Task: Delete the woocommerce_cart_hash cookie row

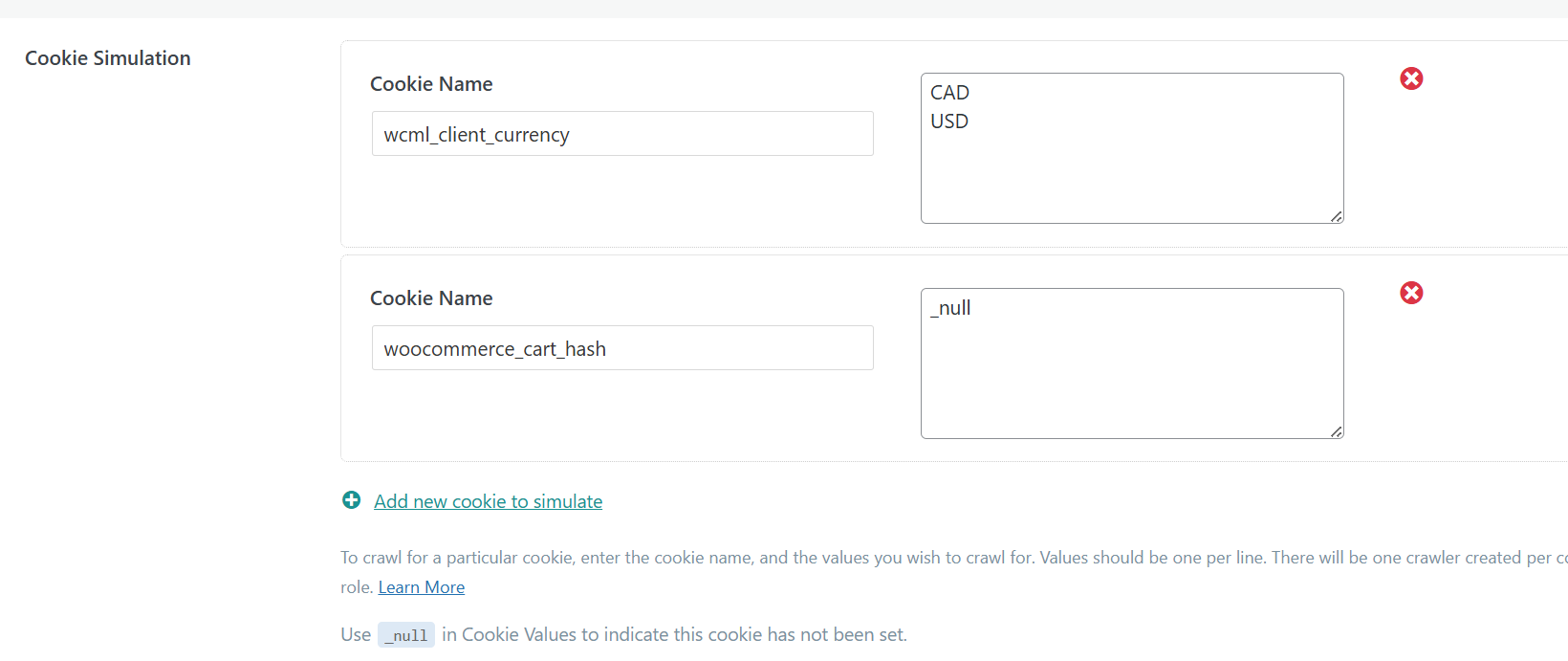Action: [1411, 293]
